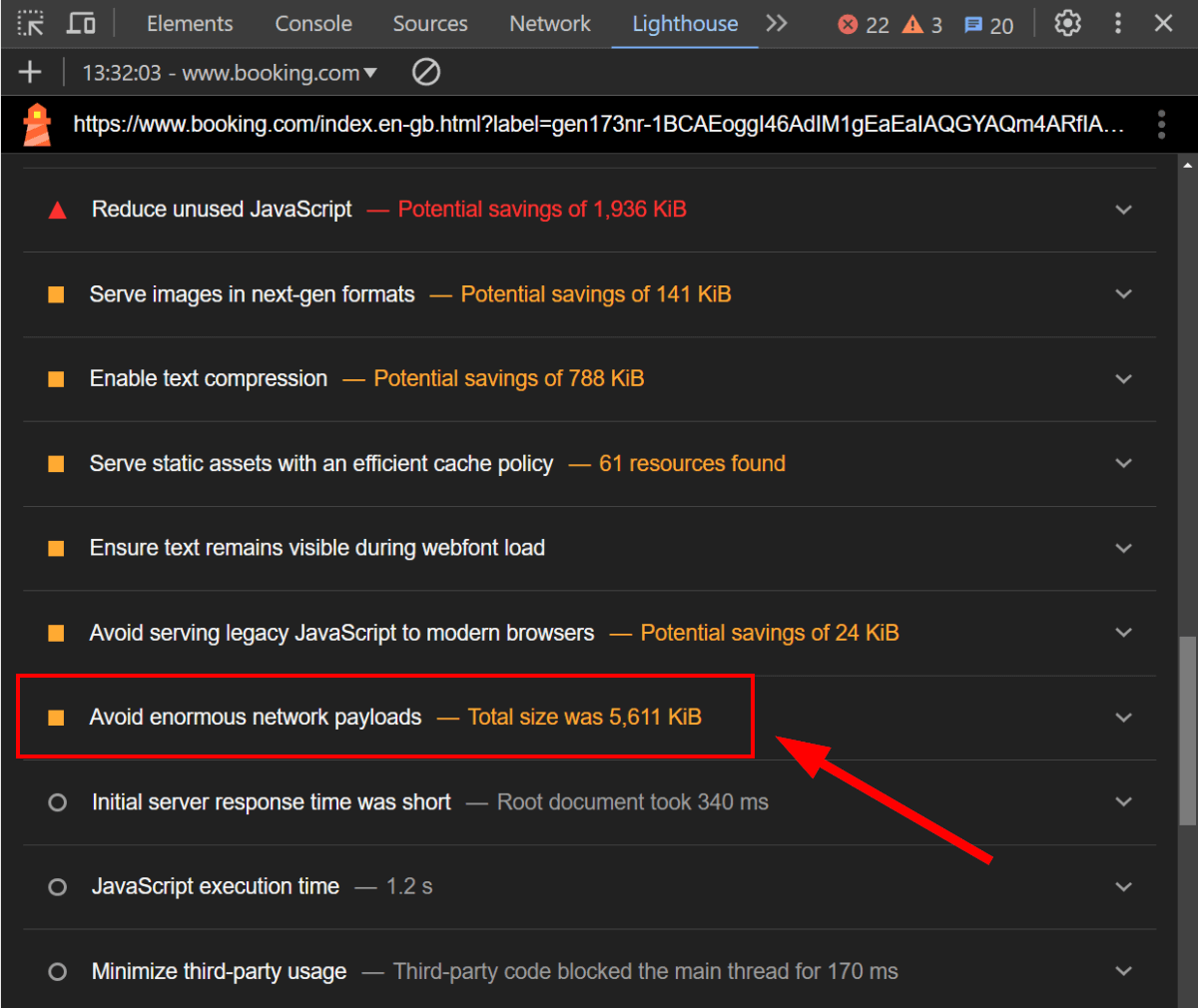Image resolution: width=1198 pixels, height=1008 pixels.
Task: Click 'Serve static assets with an efficient cache policy'
Action: tap(321, 463)
